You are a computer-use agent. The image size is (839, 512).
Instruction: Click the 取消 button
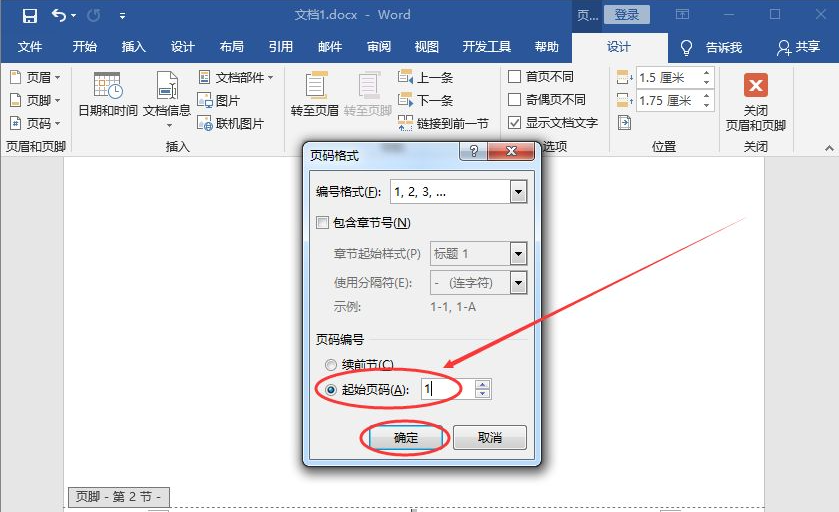489,438
